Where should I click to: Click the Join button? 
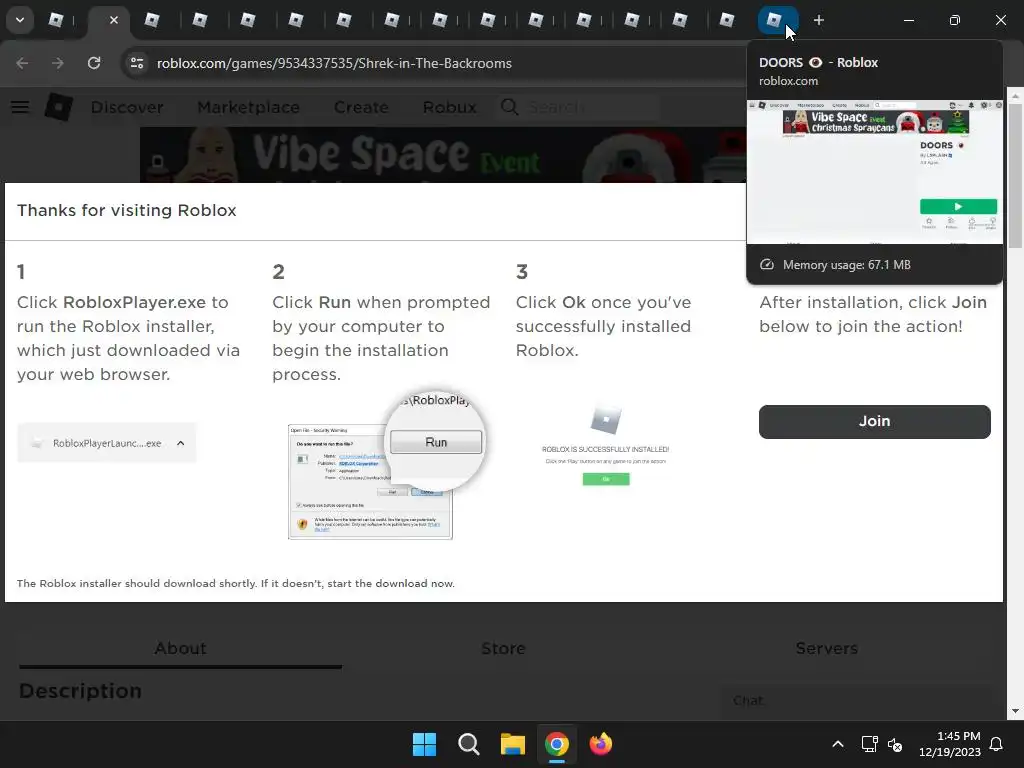pos(874,421)
